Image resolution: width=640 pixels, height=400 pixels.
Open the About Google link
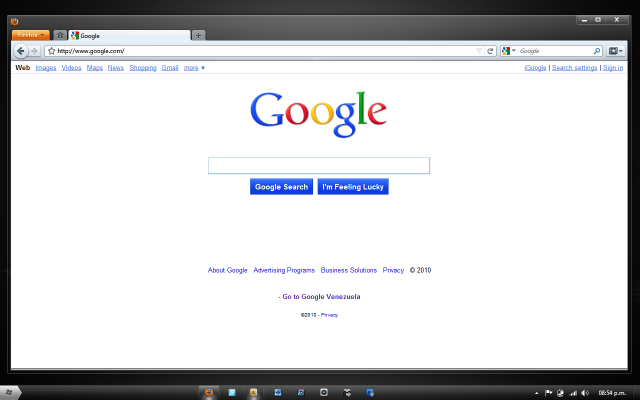coord(227,270)
